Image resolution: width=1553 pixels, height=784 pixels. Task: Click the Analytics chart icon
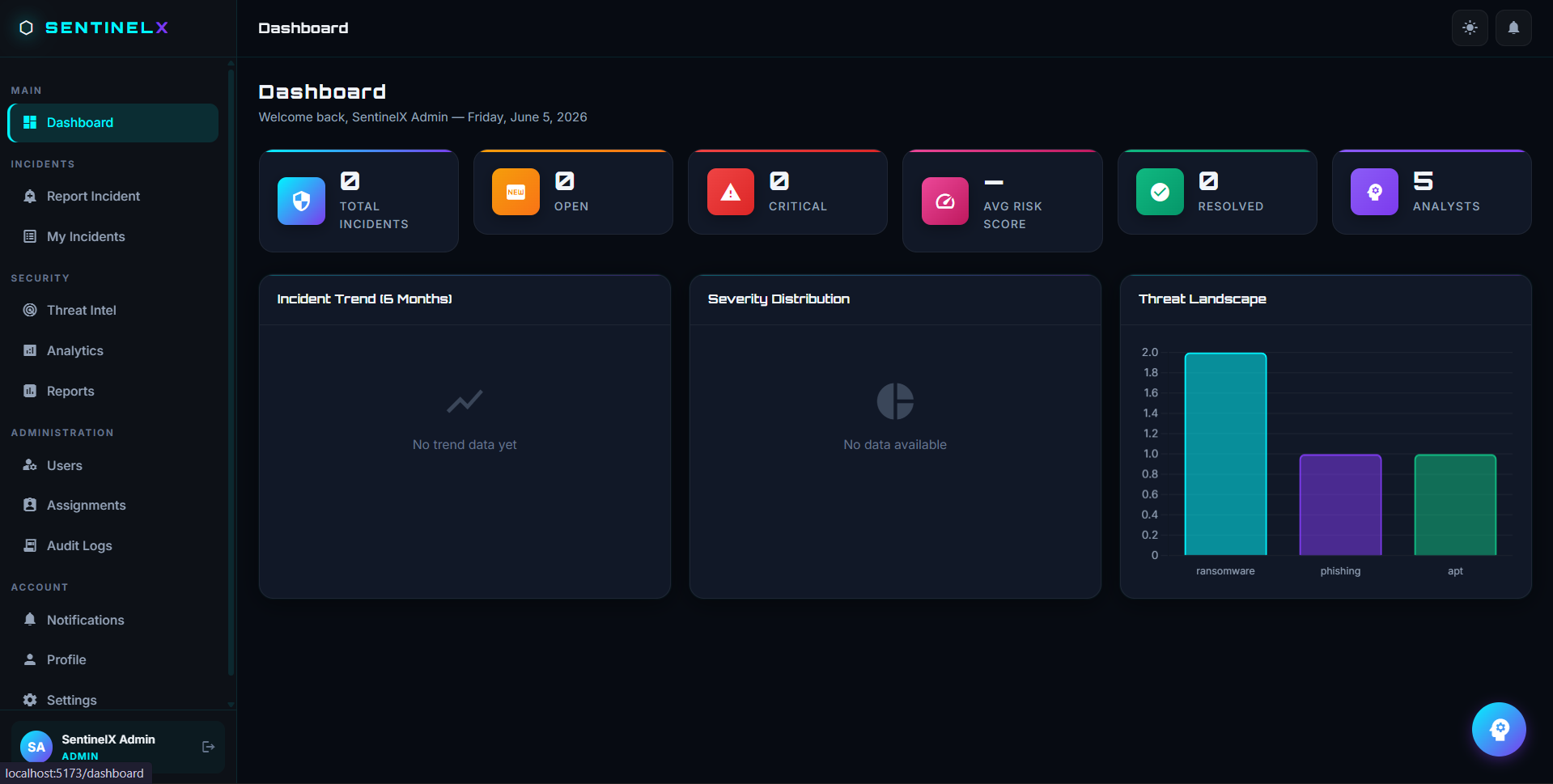coord(30,350)
